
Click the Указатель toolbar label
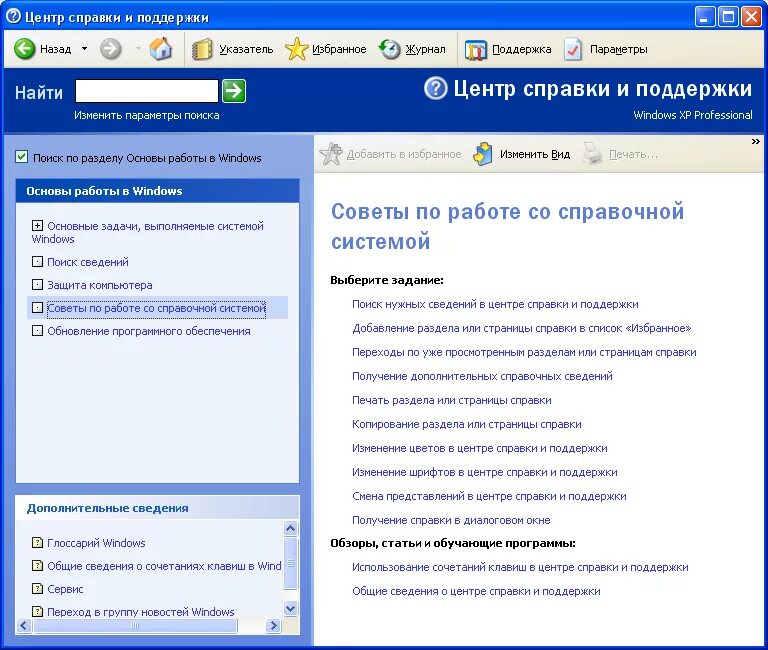point(246,49)
